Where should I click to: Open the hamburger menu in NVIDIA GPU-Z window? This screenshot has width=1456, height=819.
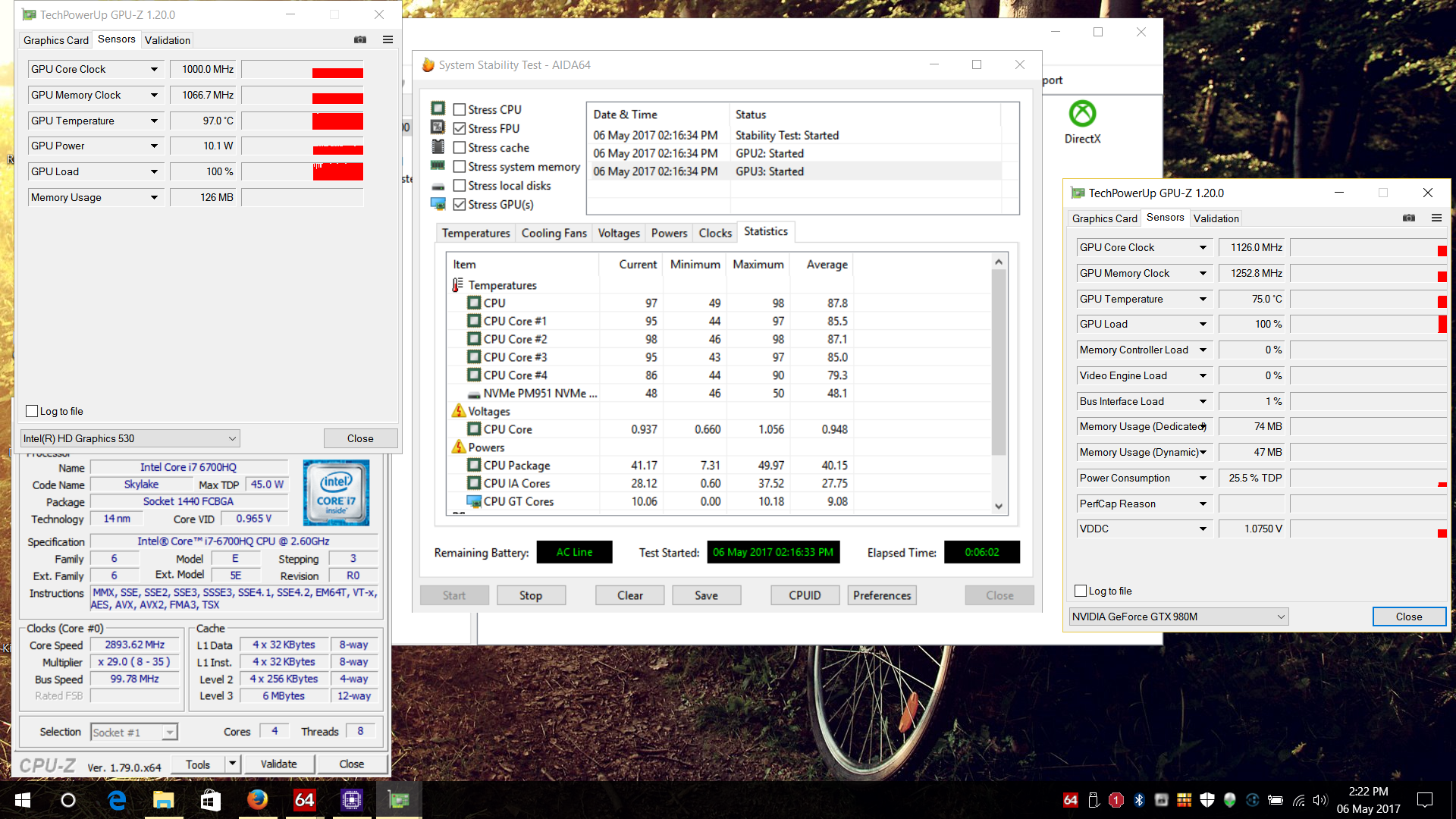click(x=1436, y=218)
